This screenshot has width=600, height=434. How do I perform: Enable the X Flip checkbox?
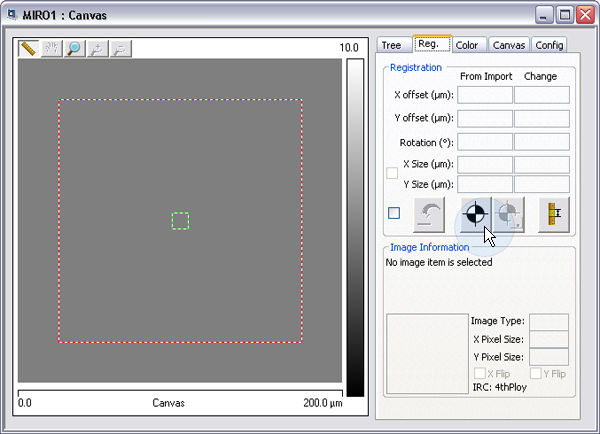pyautogui.click(x=480, y=373)
